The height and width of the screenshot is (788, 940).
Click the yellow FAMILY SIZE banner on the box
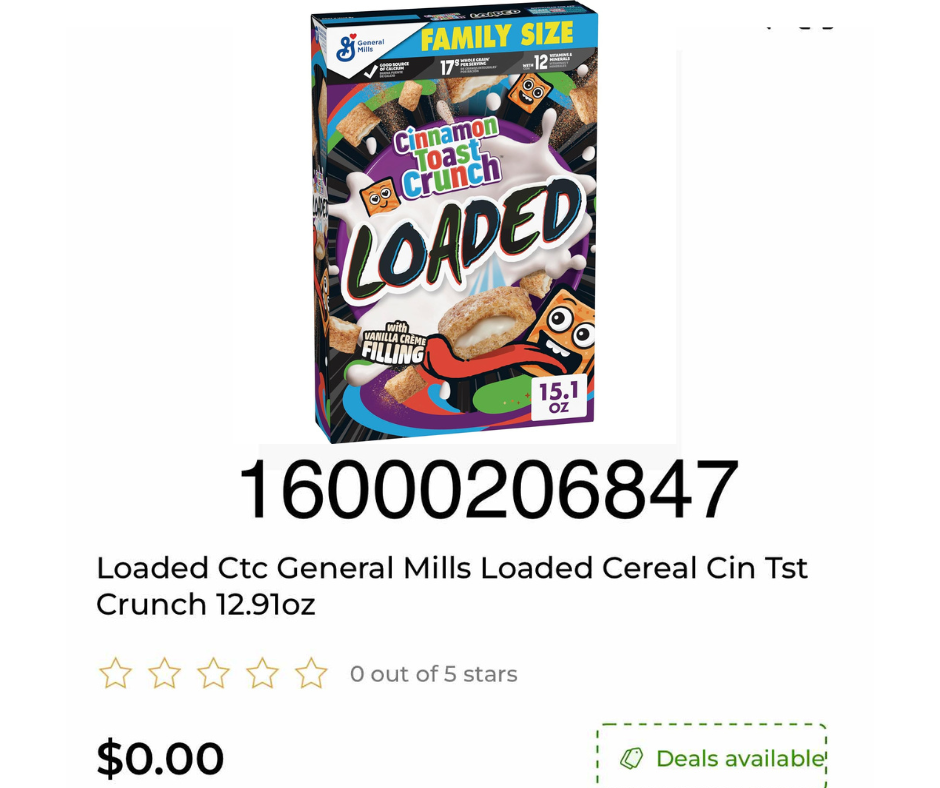[496, 38]
